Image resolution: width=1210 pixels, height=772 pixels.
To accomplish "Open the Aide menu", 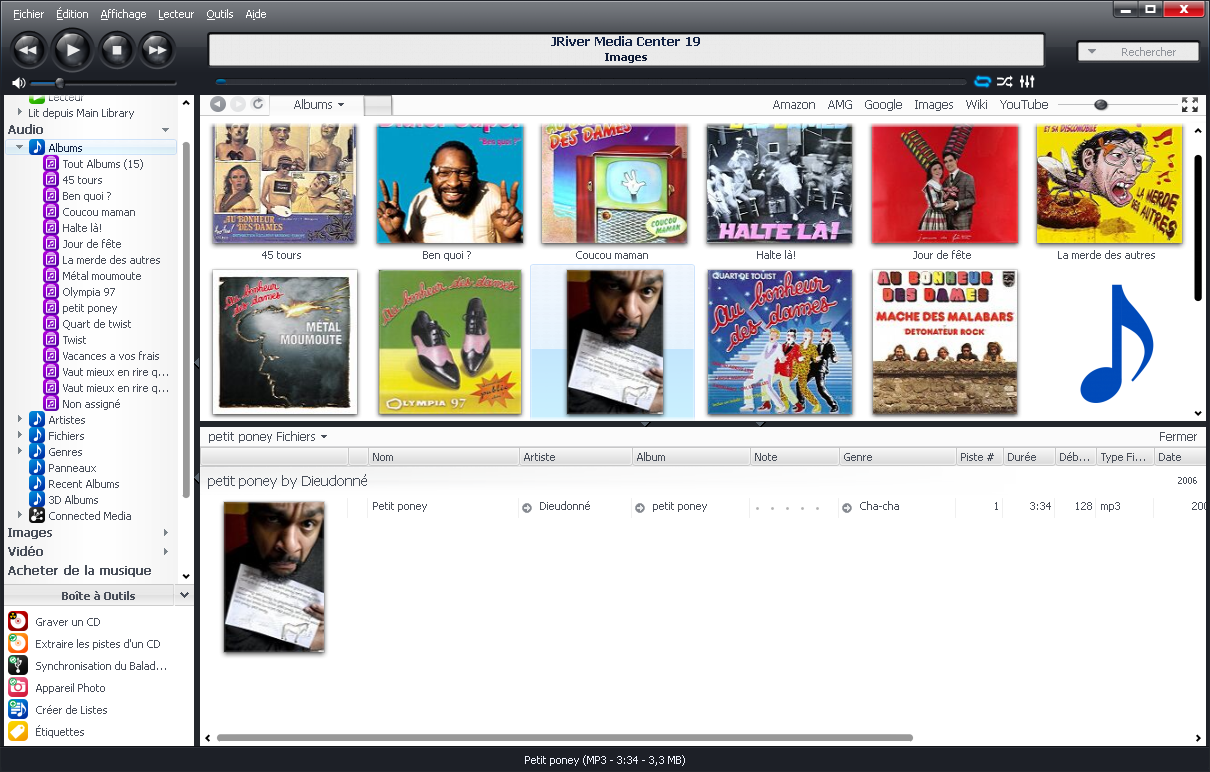I will (255, 14).
